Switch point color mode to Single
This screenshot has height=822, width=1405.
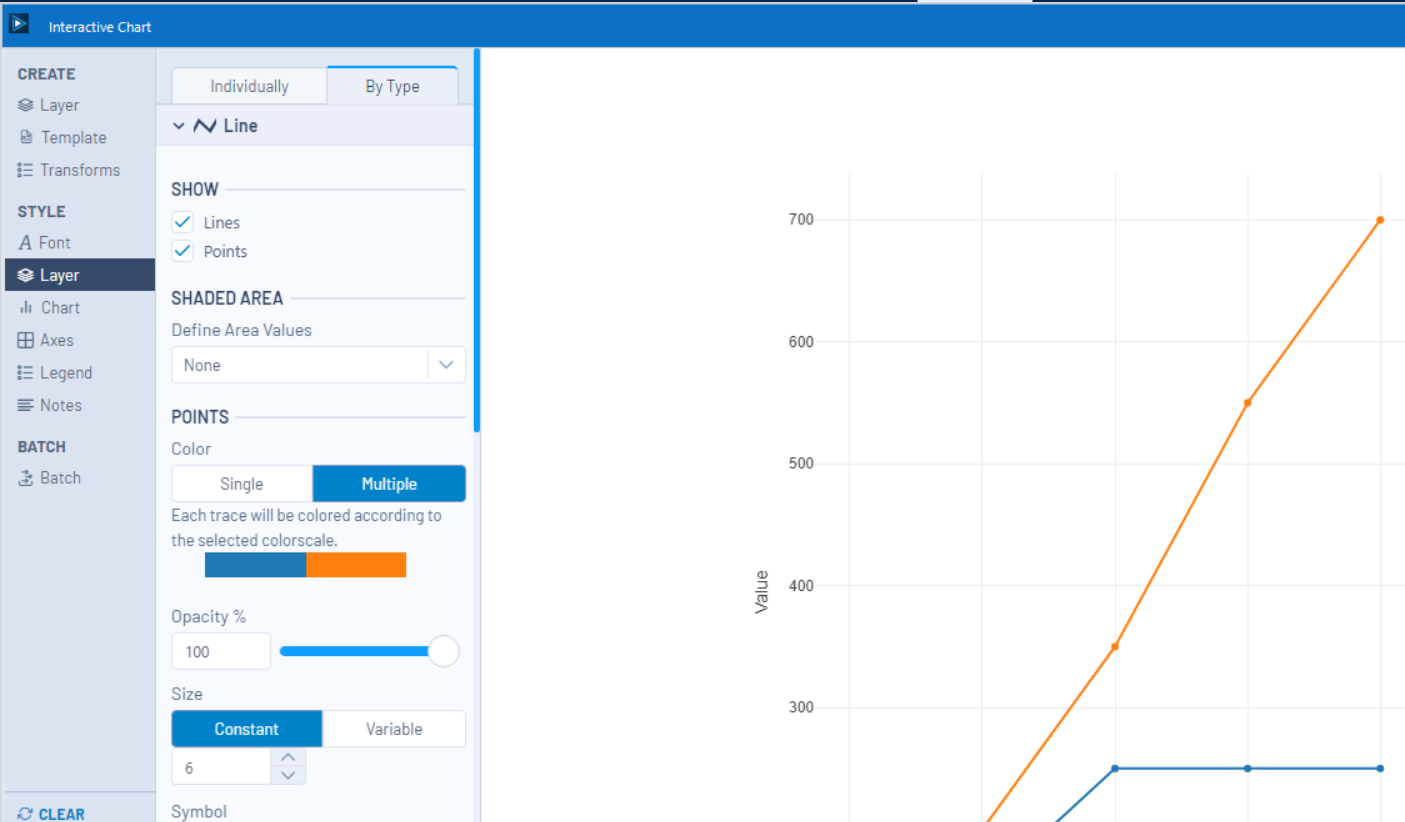coord(241,483)
